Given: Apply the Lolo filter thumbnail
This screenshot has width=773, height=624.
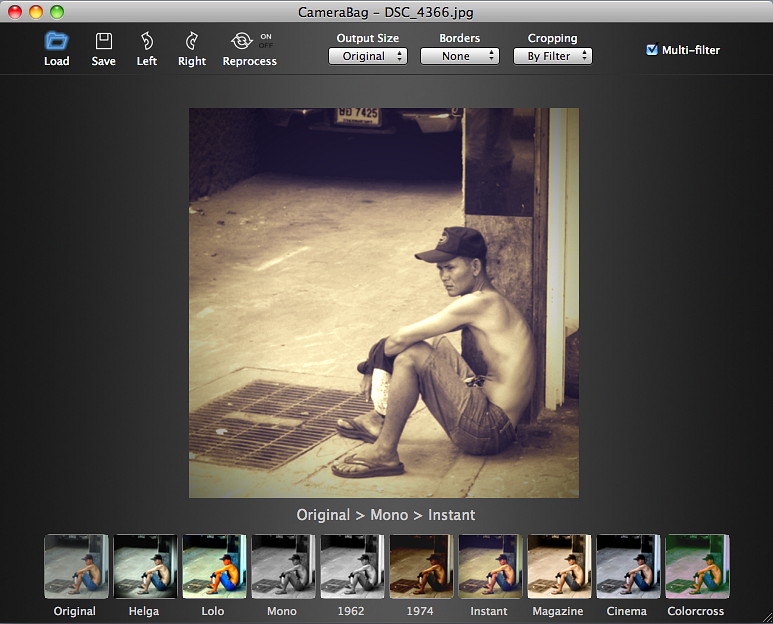Looking at the screenshot, I should click(214, 566).
